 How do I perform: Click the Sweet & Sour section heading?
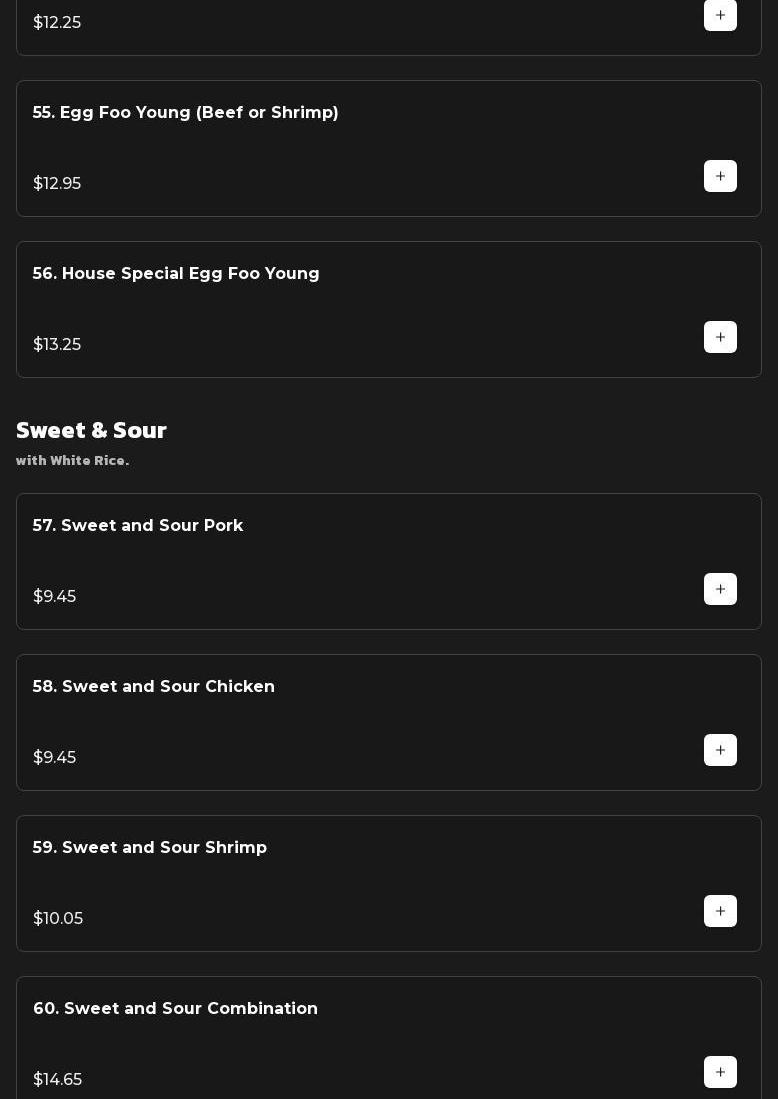(91, 430)
